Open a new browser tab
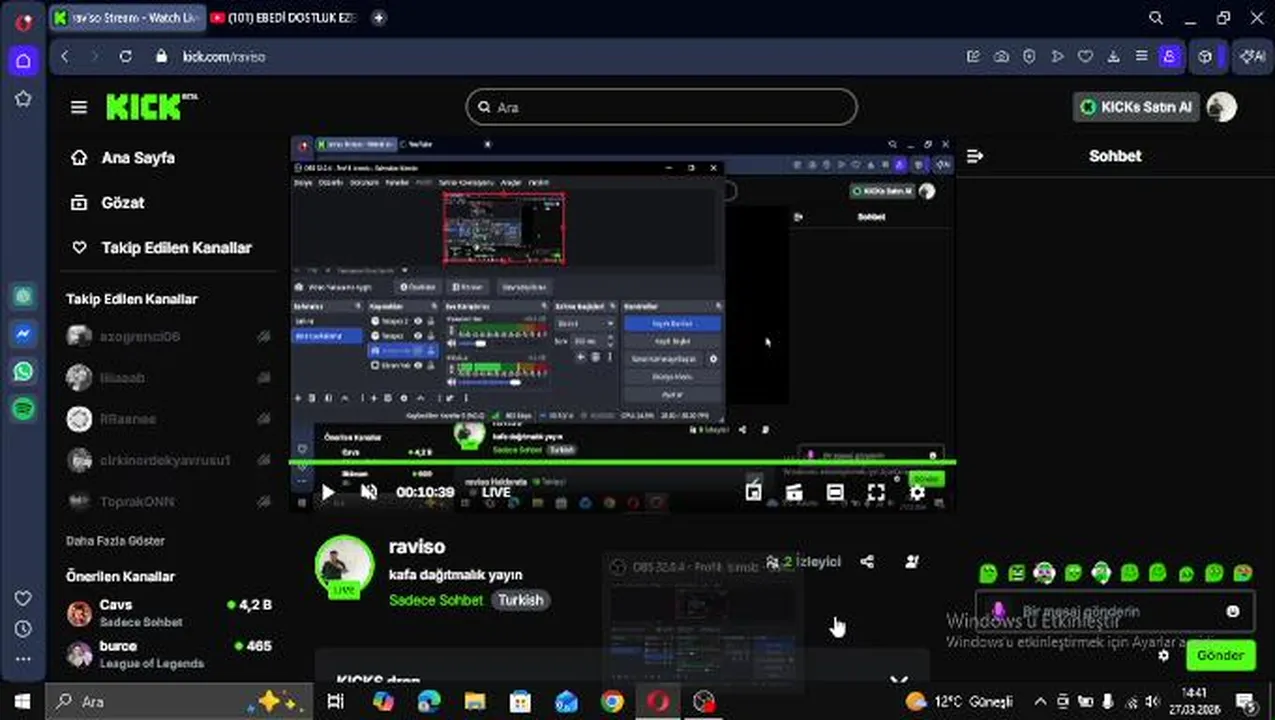Screen dimensions: 1275x720 [378, 18]
